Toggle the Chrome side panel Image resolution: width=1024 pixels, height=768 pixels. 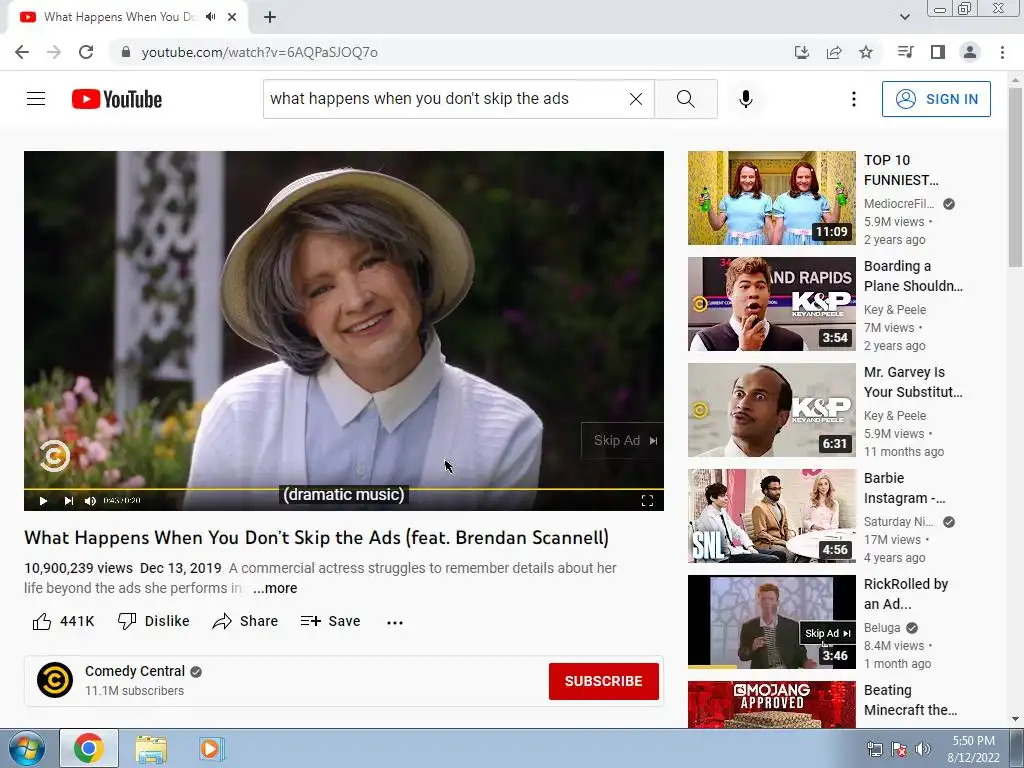(x=938, y=52)
